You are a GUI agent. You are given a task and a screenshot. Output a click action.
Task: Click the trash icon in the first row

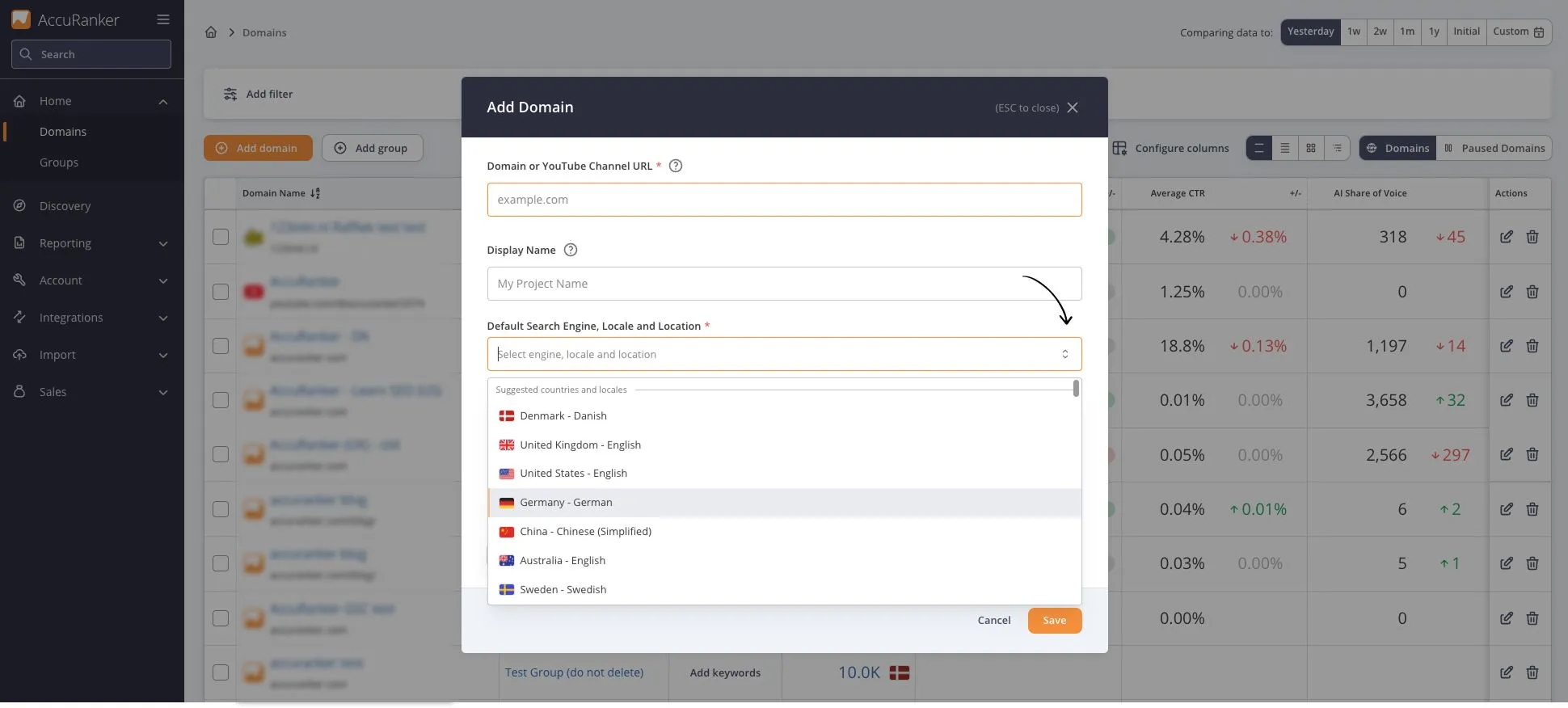1532,237
